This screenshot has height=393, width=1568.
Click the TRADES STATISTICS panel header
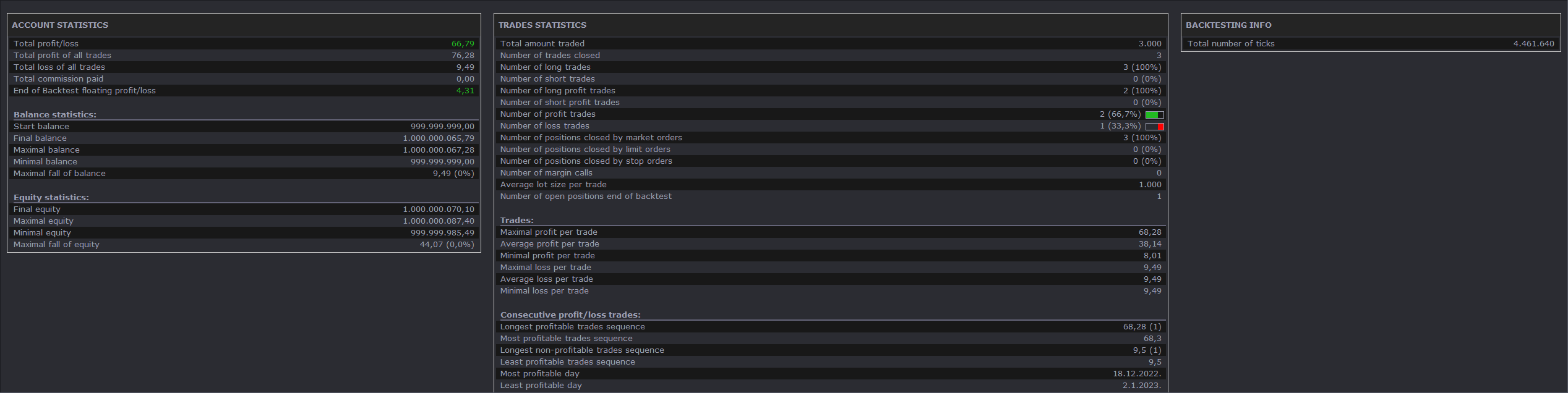[x=542, y=25]
